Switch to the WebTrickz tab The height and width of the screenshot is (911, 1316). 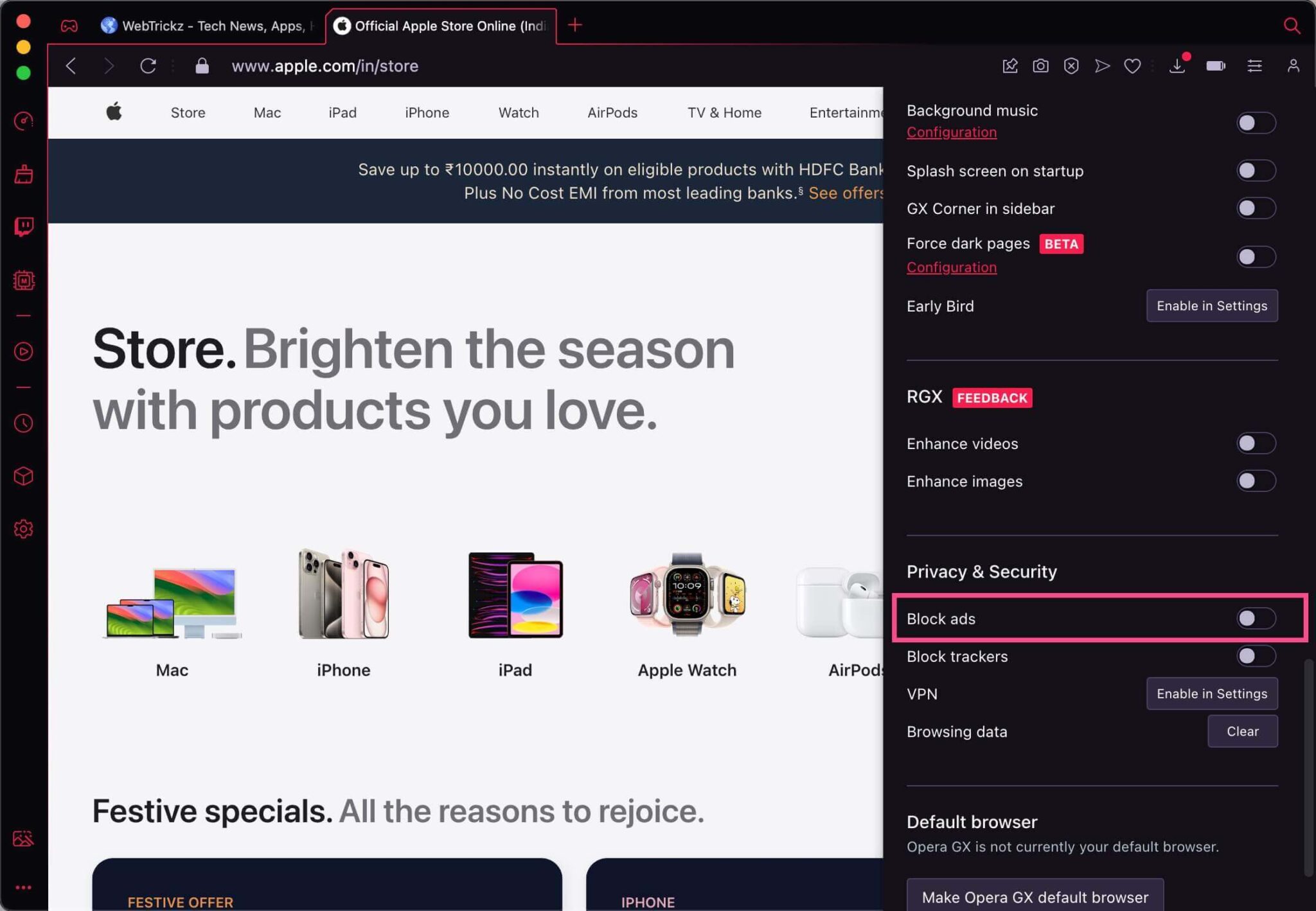(206, 26)
